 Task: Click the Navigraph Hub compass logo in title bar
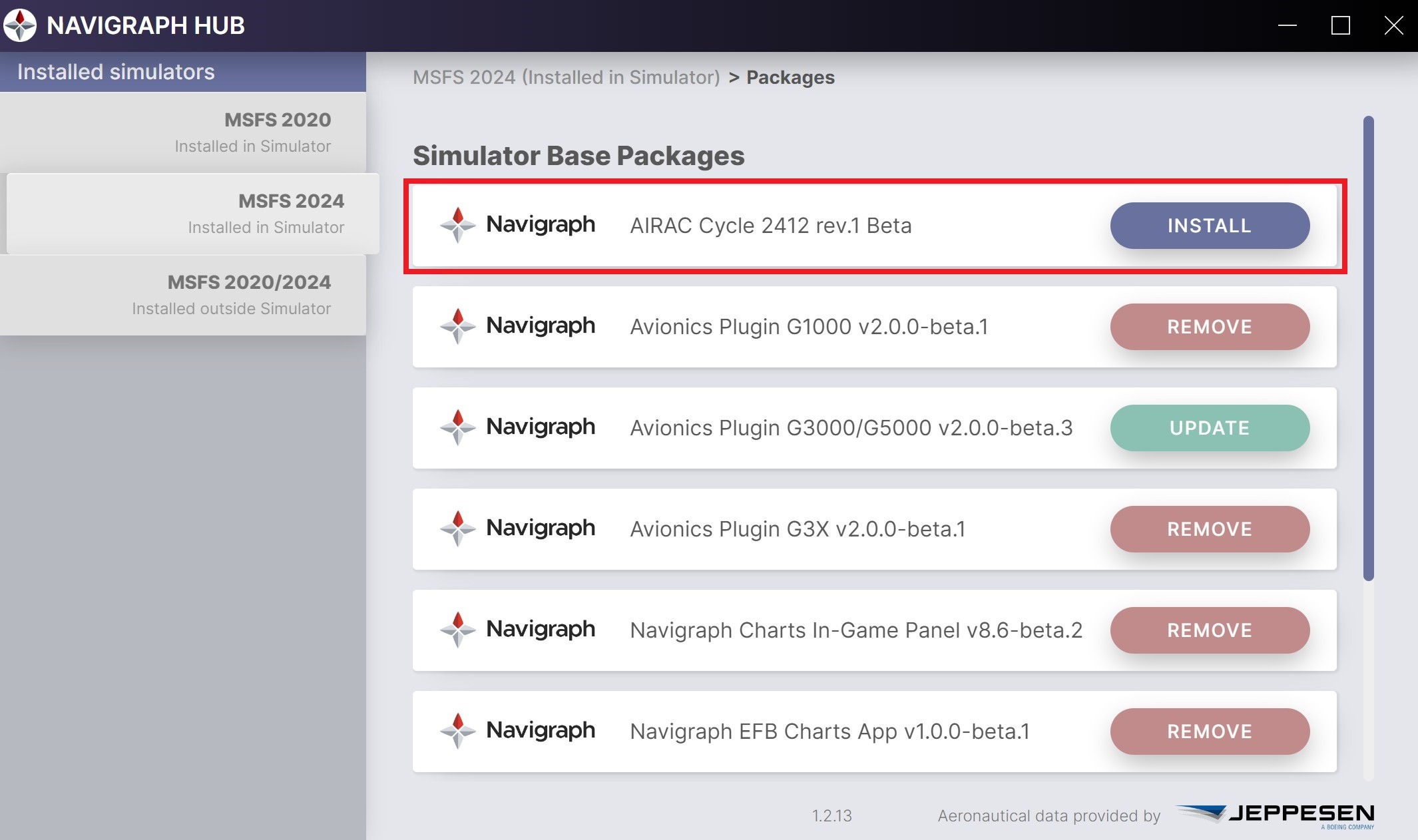point(20,25)
